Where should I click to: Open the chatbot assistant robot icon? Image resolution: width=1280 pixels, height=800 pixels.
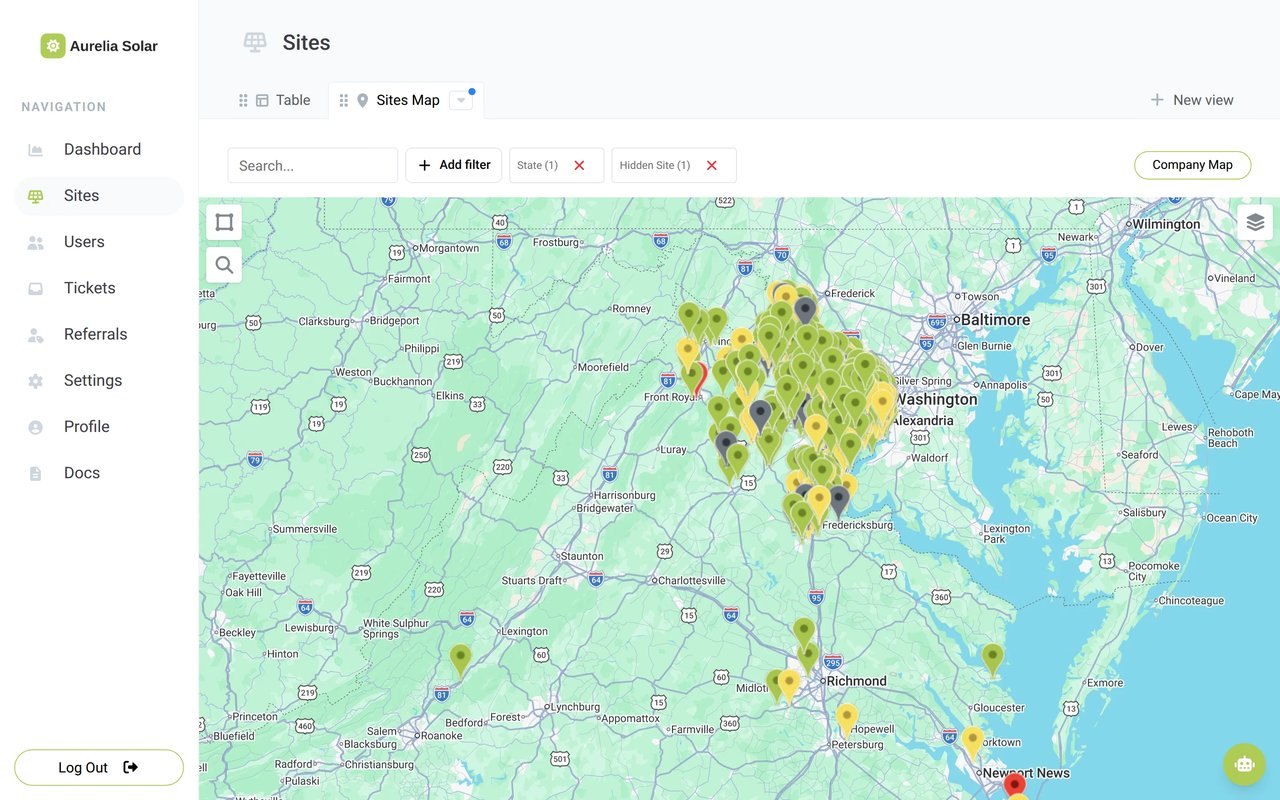click(x=1244, y=764)
